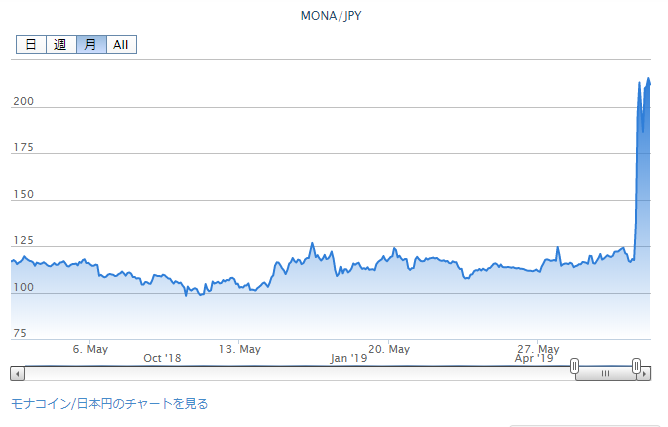Click the 175 y-axis label
The width and height of the screenshot is (668, 427).
(23, 147)
